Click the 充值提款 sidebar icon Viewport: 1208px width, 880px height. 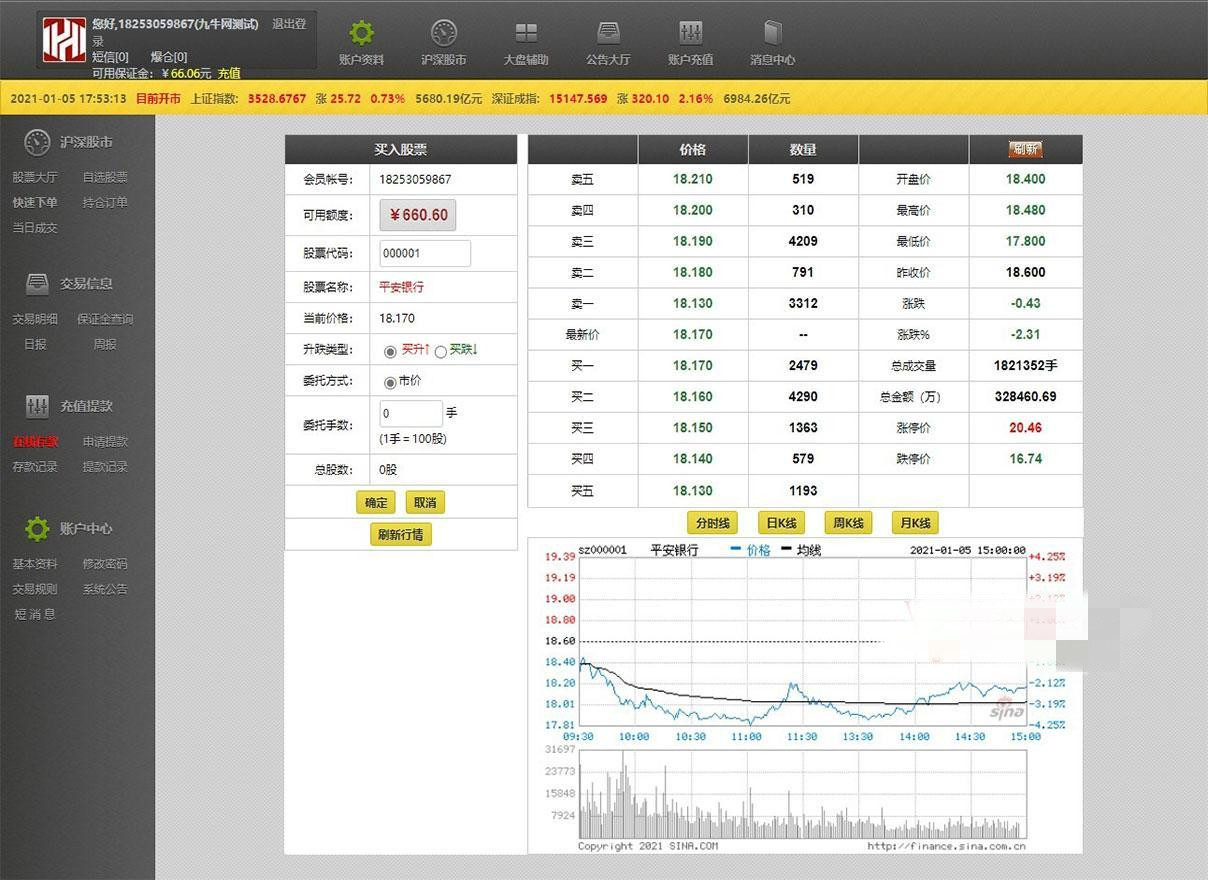pyautogui.click(x=38, y=405)
